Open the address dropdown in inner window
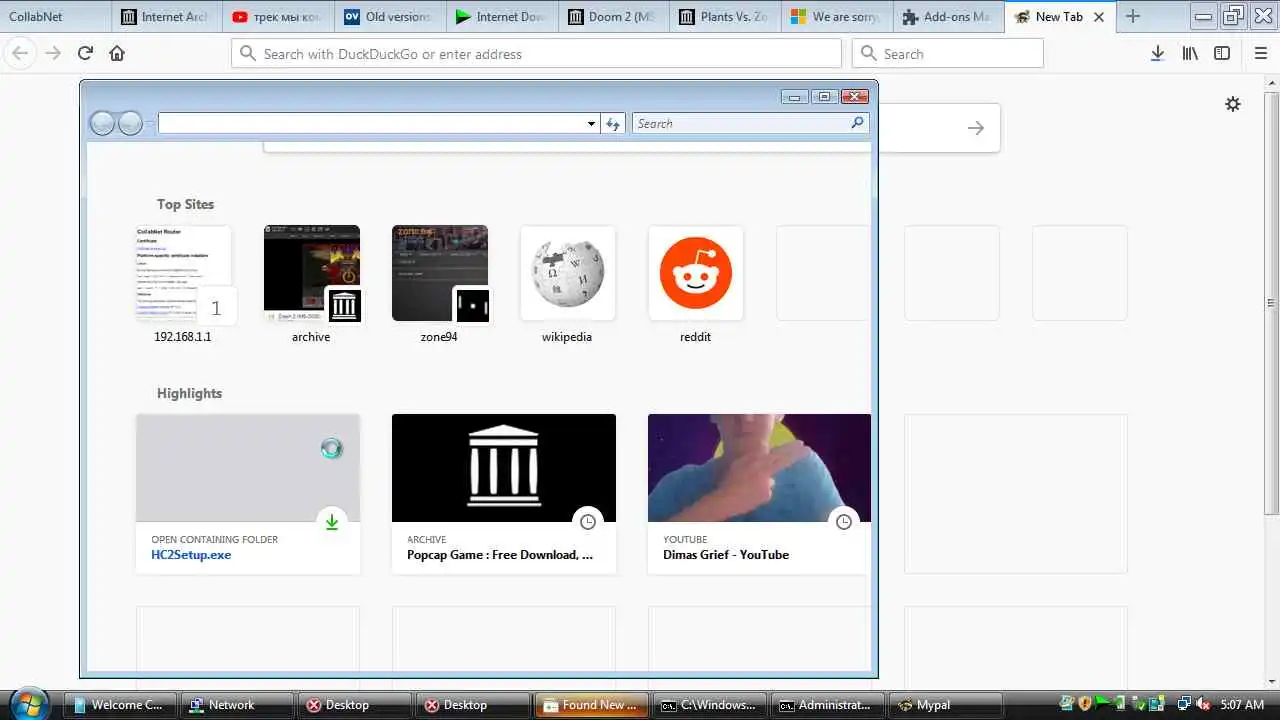1280x720 pixels. [x=591, y=124]
